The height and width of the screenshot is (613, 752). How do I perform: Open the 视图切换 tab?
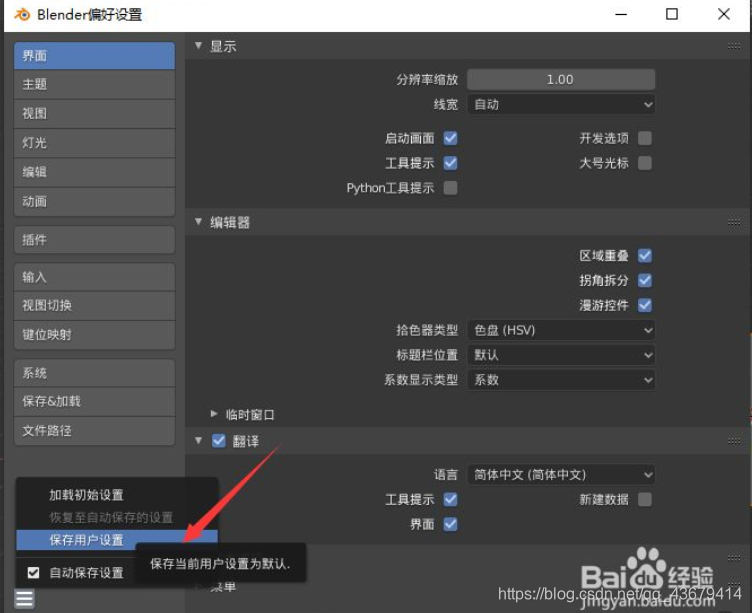click(94, 306)
